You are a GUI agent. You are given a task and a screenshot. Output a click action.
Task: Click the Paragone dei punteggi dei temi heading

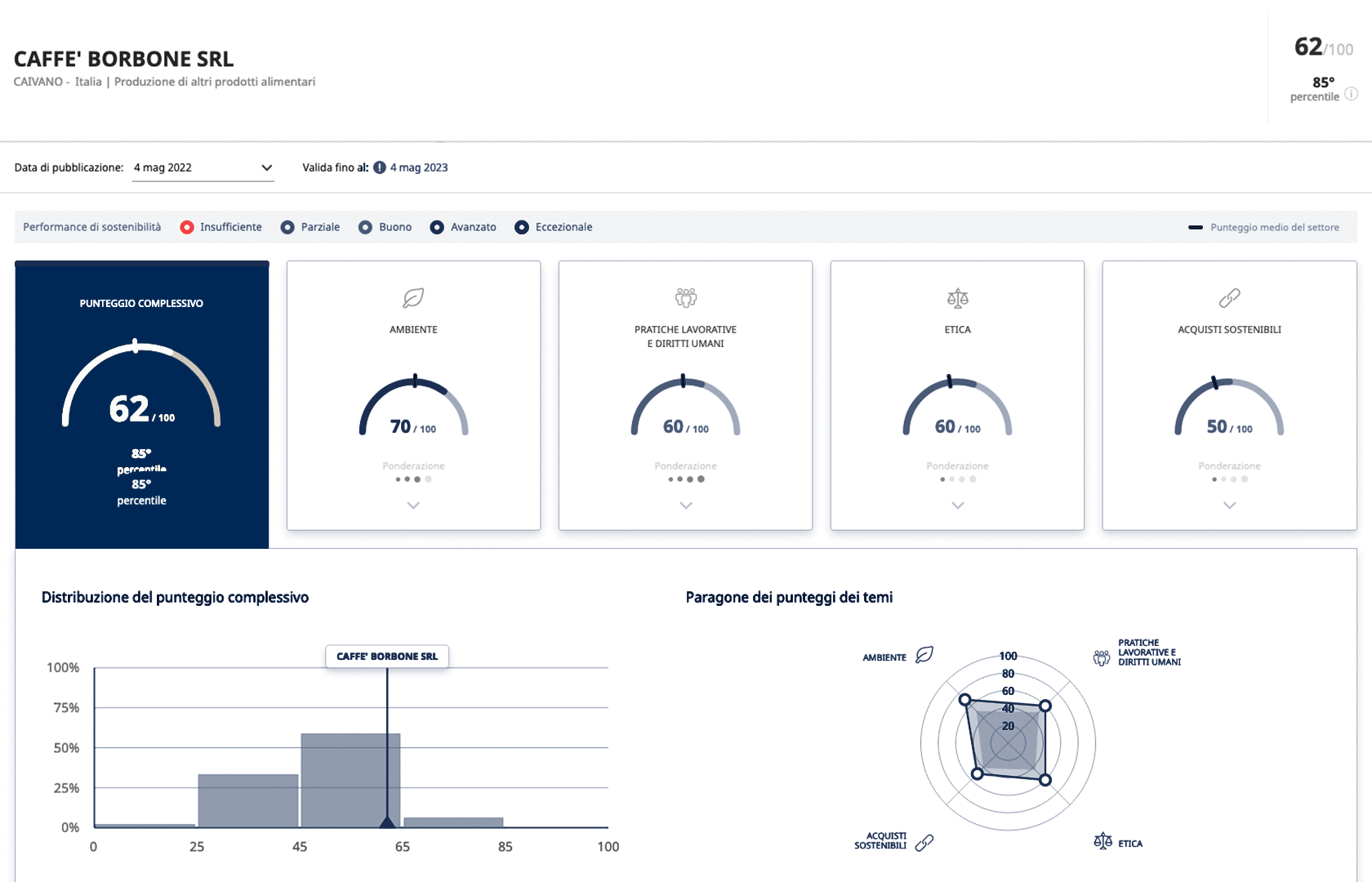tap(789, 598)
